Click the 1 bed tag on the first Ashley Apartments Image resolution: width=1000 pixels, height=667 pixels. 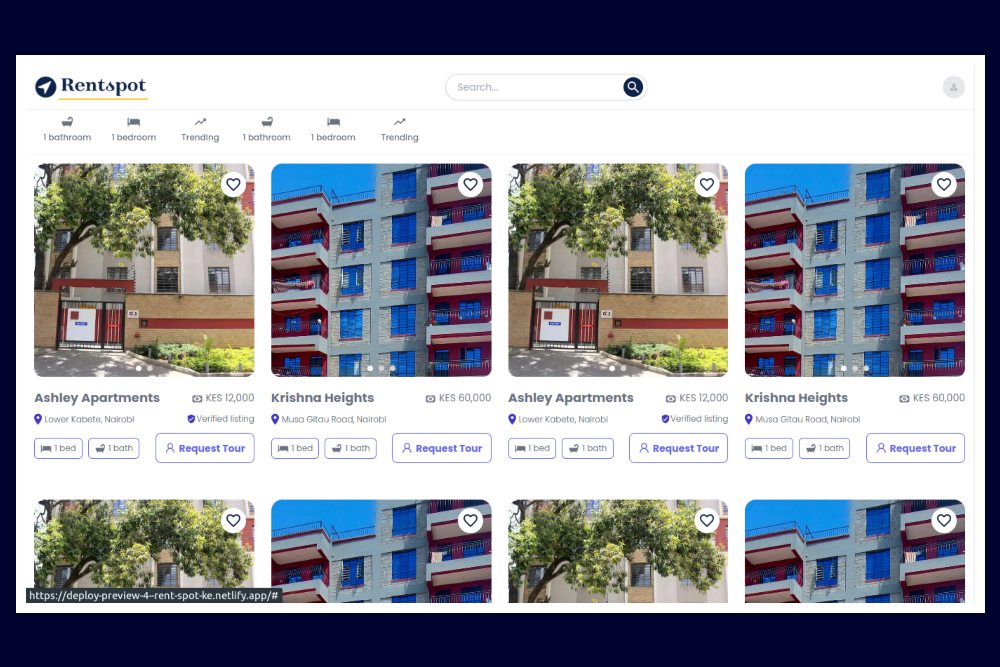(59, 448)
